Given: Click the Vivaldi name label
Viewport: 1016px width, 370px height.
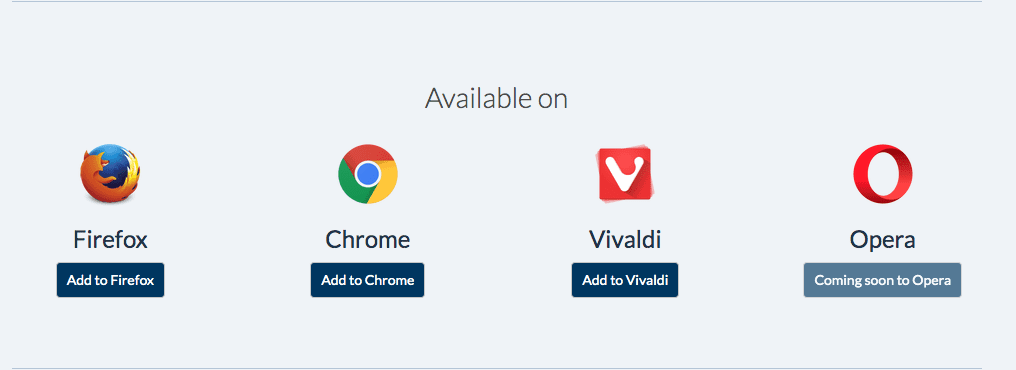Looking at the screenshot, I should 625,240.
